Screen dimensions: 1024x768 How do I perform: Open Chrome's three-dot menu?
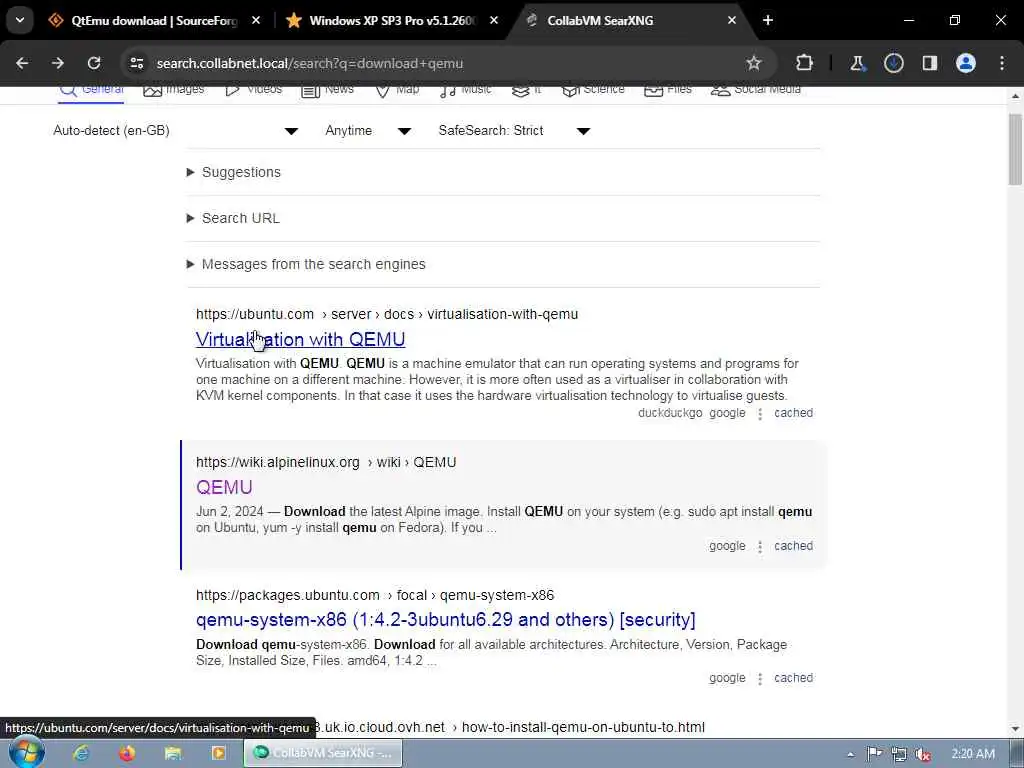pyautogui.click(x=1002, y=63)
